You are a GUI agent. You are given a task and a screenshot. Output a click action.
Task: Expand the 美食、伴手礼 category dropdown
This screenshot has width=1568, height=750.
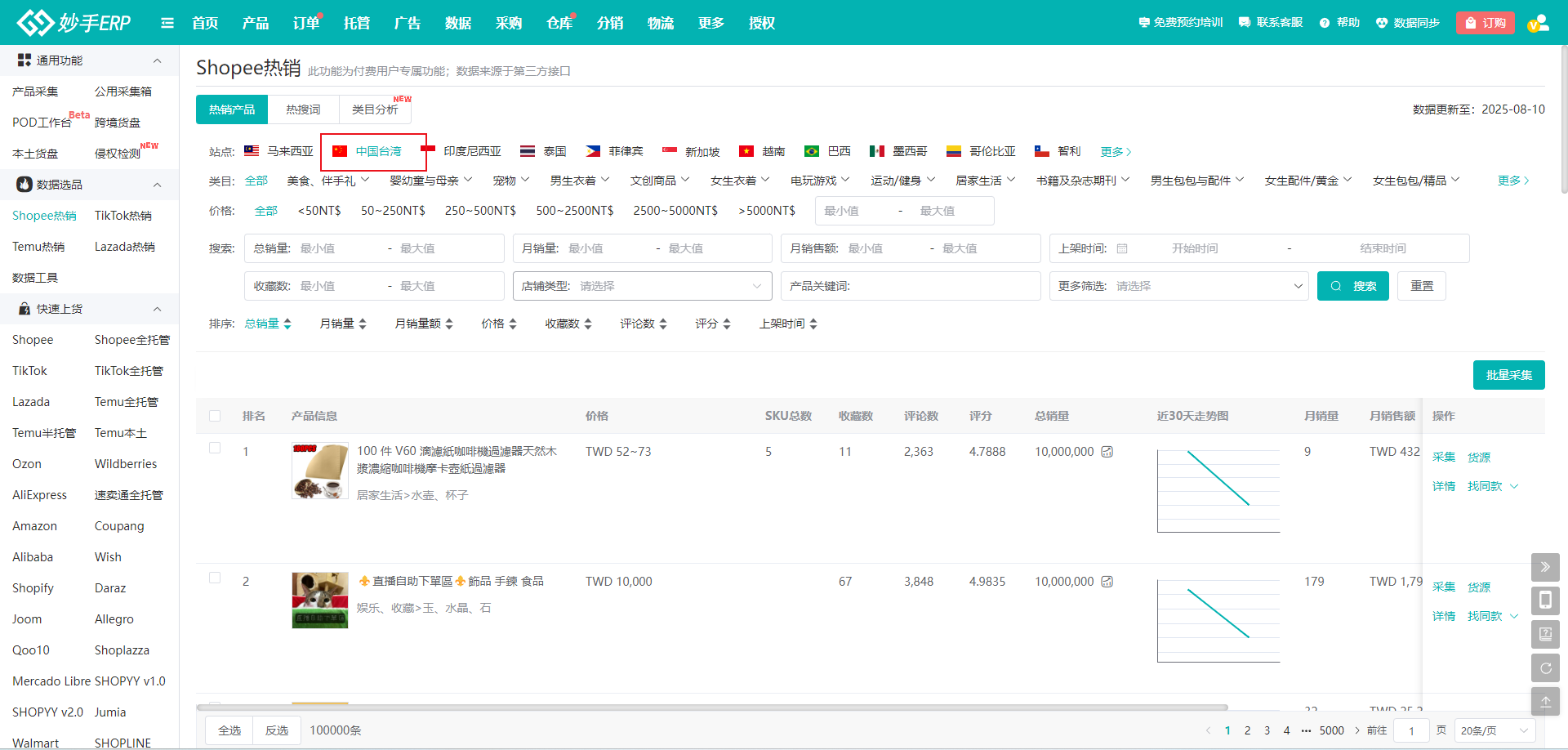pos(328,181)
